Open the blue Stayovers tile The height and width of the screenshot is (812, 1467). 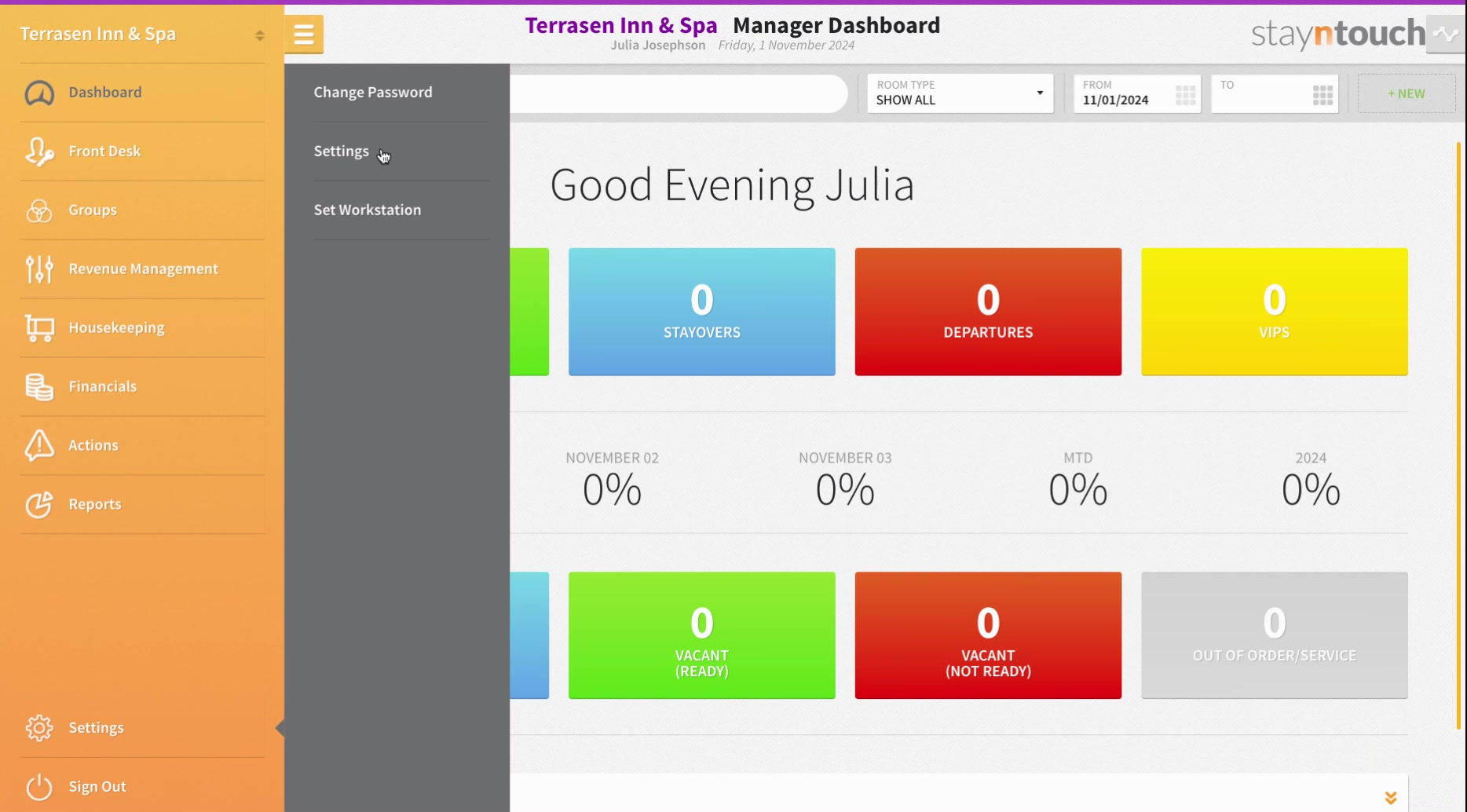(702, 312)
